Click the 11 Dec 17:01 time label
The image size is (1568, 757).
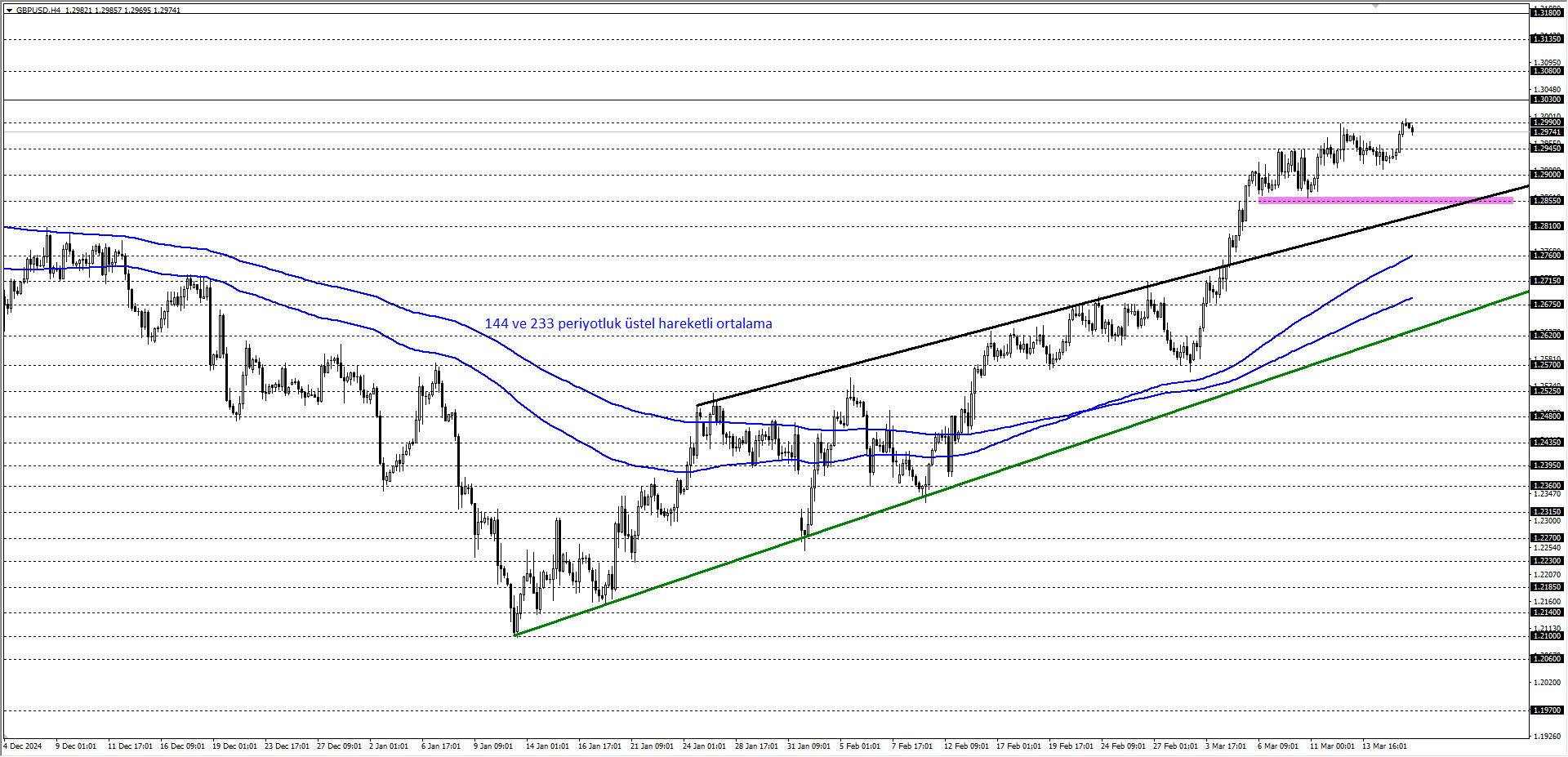130,746
